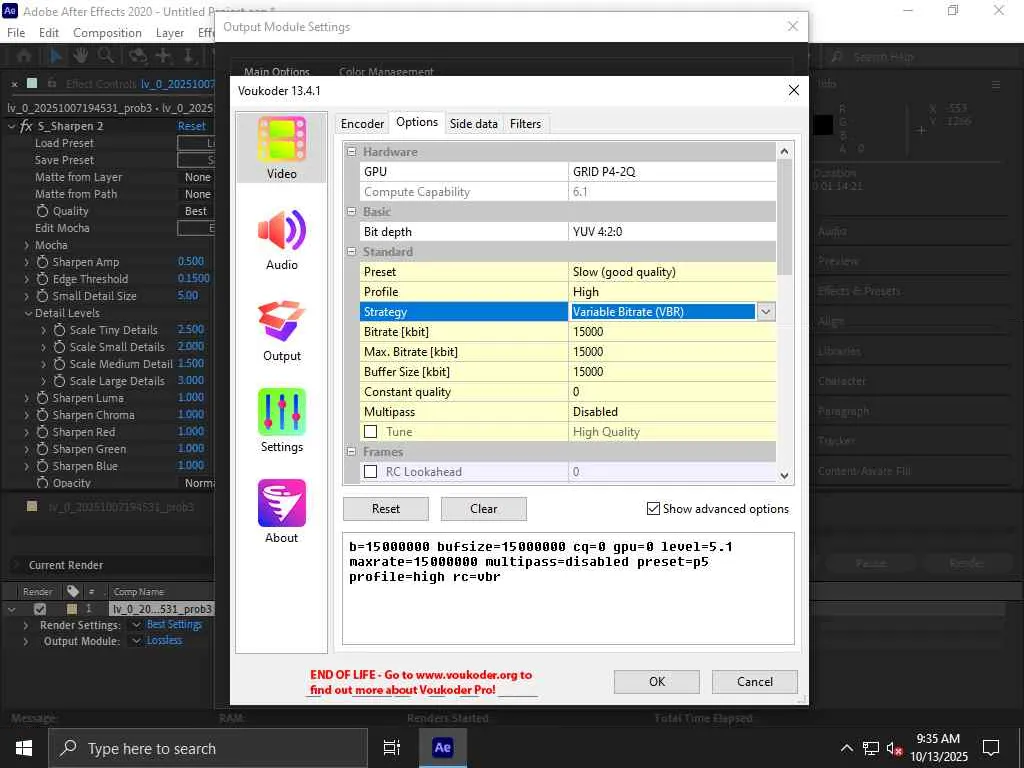Open the Layer menu
The image size is (1024, 768).
click(x=170, y=33)
